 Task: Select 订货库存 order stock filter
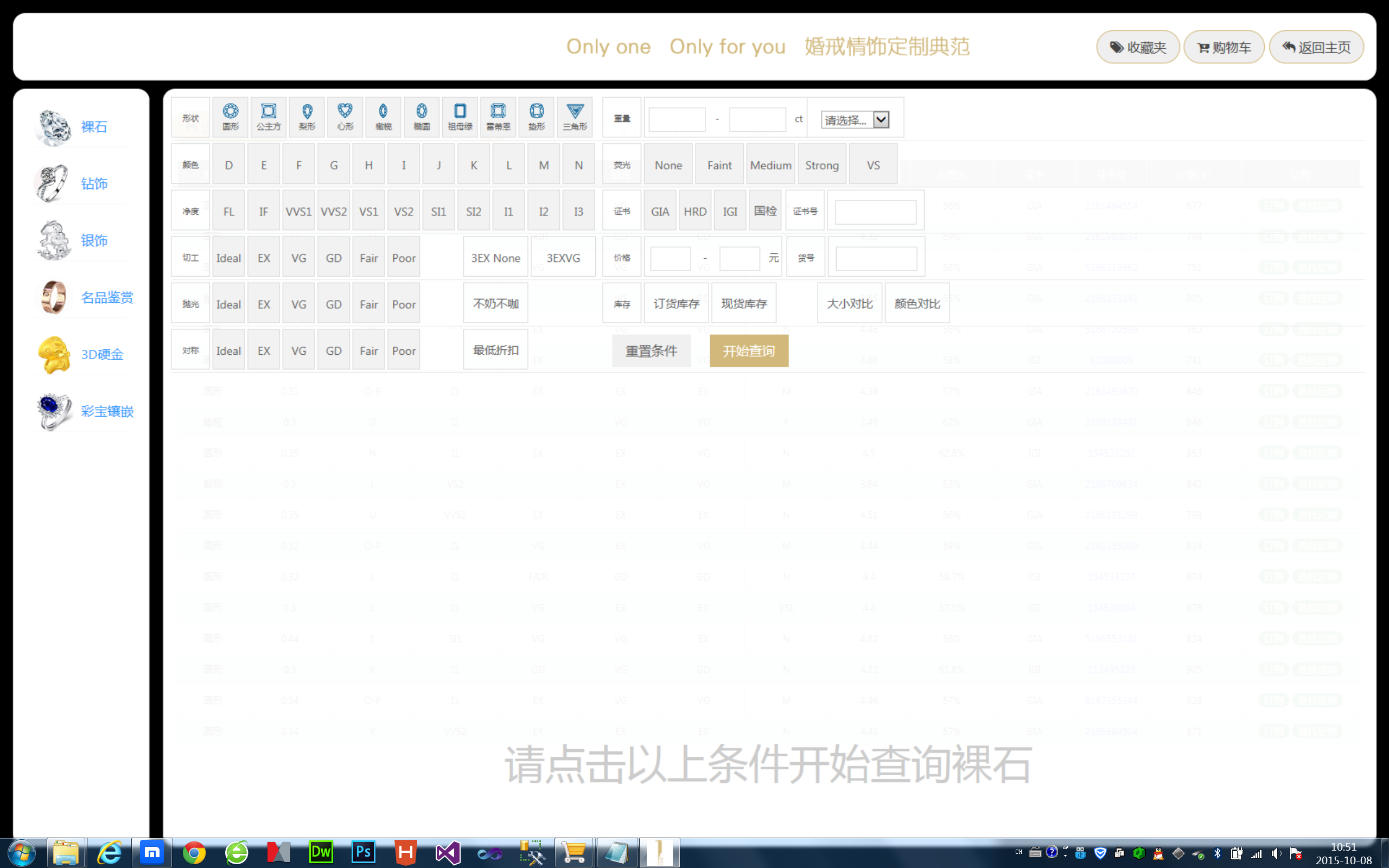(676, 304)
